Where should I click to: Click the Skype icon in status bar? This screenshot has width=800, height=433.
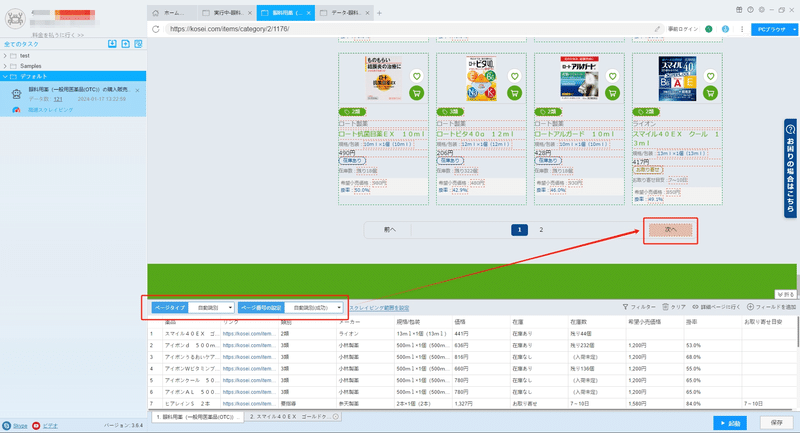point(6,426)
